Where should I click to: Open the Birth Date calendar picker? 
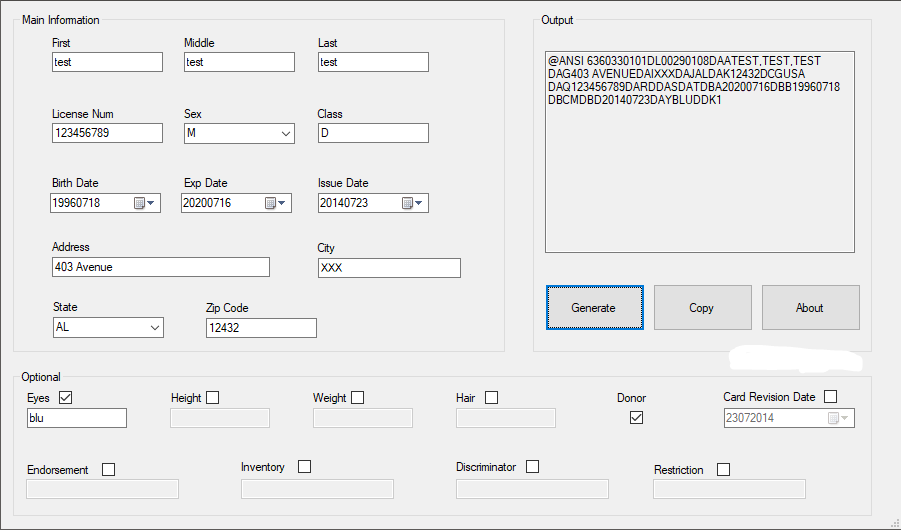145,203
